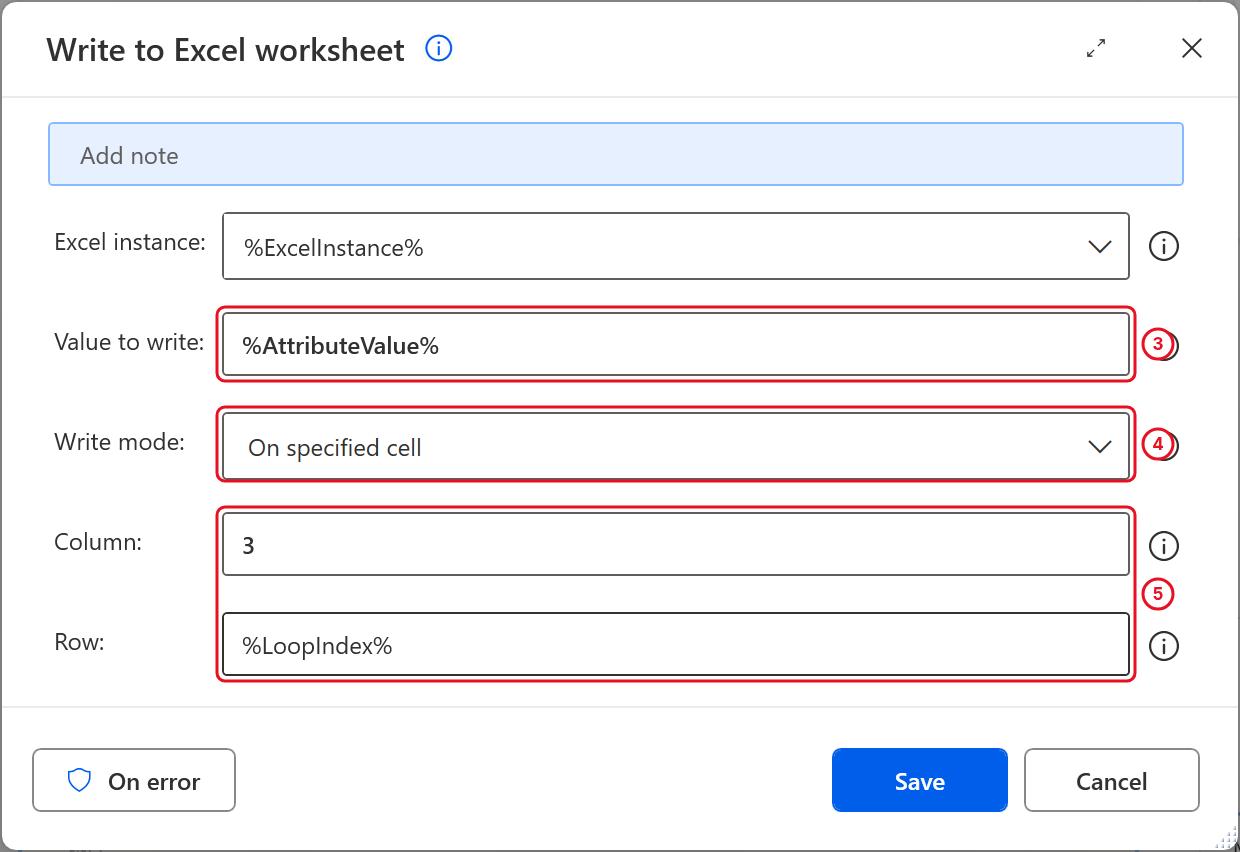Close the Write to Excel worksheet dialog
The width and height of the screenshot is (1240, 852).
coord(1191,48)
